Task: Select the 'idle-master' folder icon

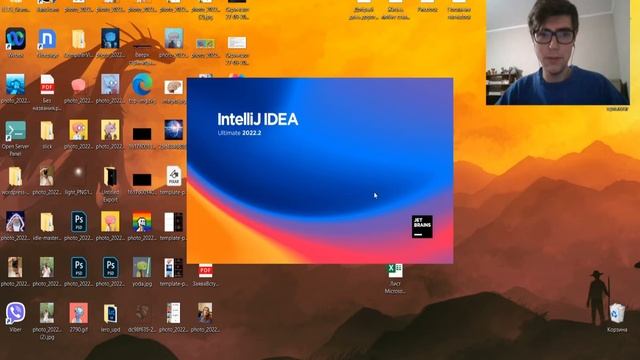Action: [x=47, y=222]
